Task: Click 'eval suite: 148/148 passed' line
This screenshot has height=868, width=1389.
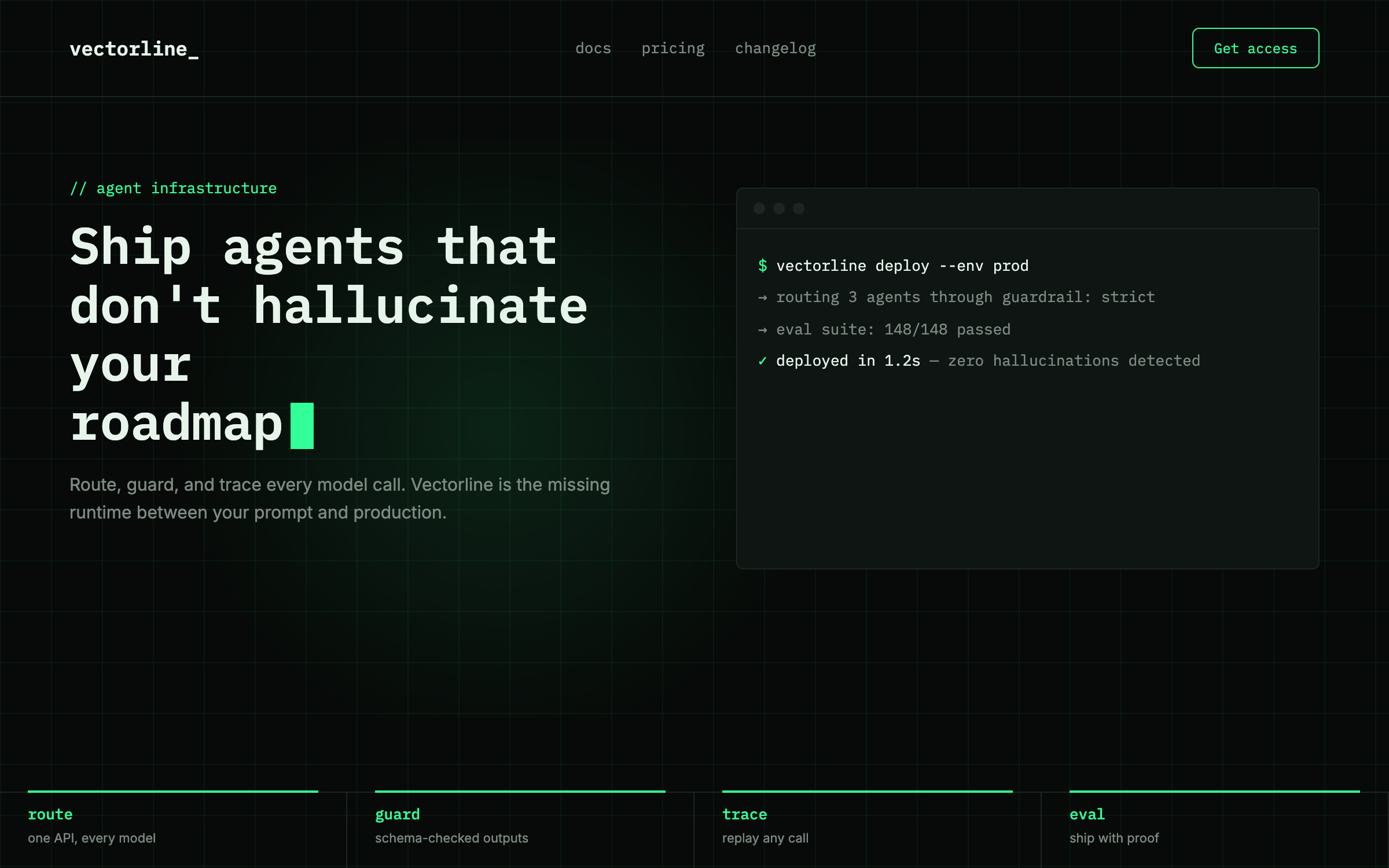Action: (893, 329)
